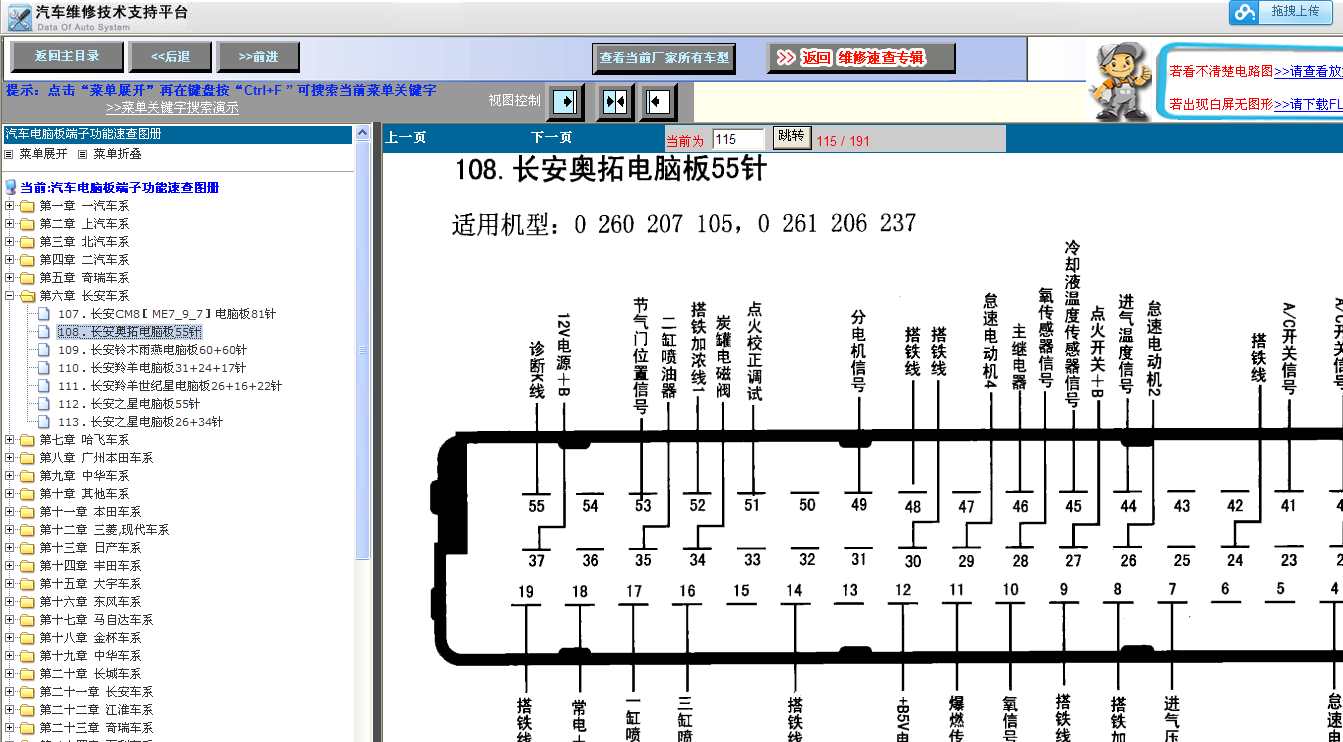1343x742 pixels.
Task: Open the >>请下载FL link
Action: pos(1308,103)
